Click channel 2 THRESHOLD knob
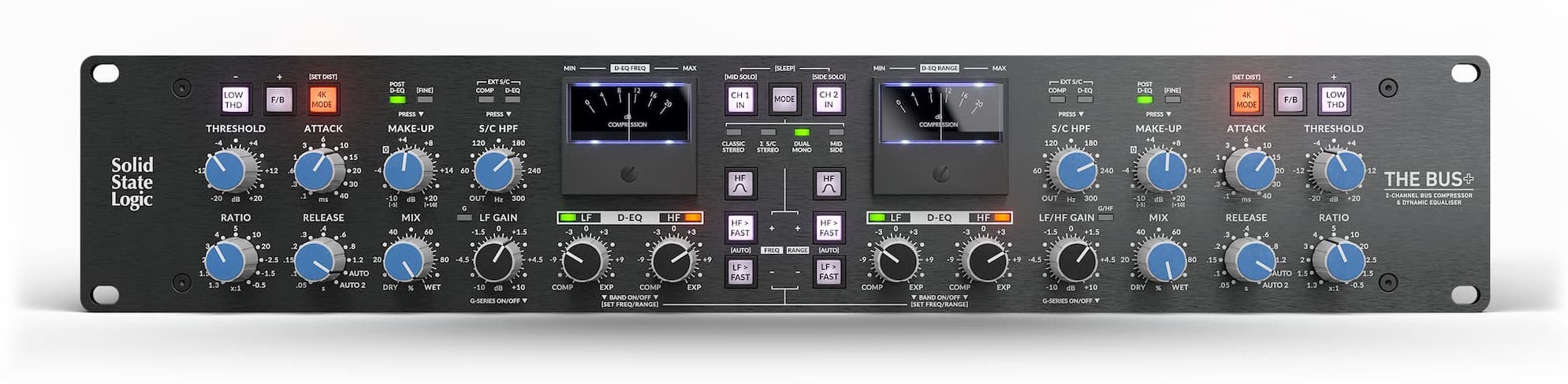Viewport: 1568px width, 384px height. click(x=1341, y=170)
